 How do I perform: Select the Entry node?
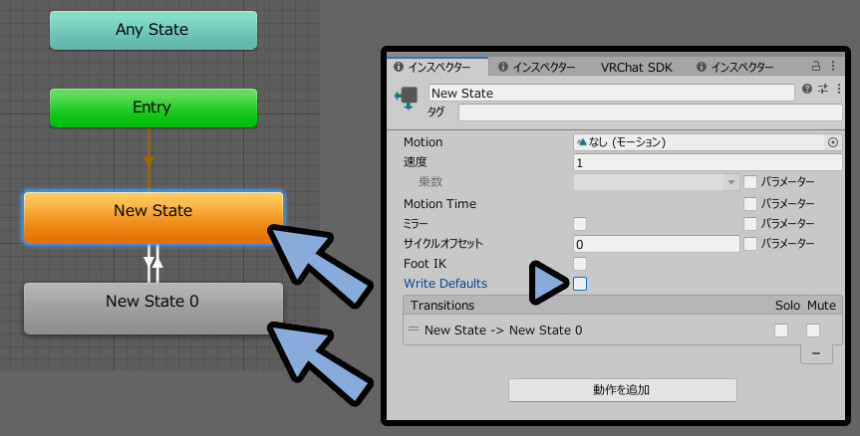pos(153,107)
